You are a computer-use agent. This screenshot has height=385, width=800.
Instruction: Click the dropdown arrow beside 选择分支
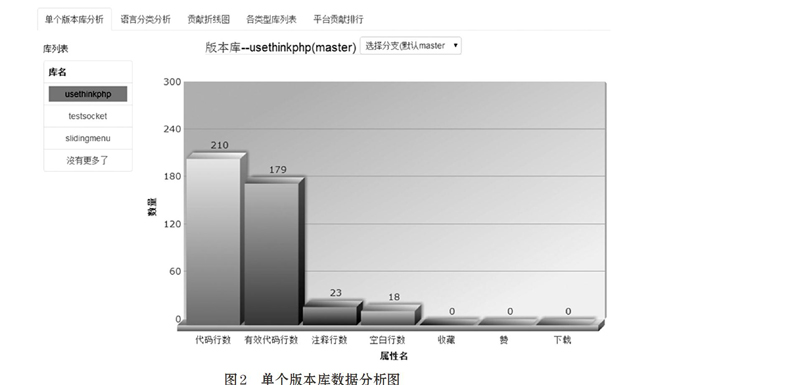pyautogui.click(x=455, y=45)
